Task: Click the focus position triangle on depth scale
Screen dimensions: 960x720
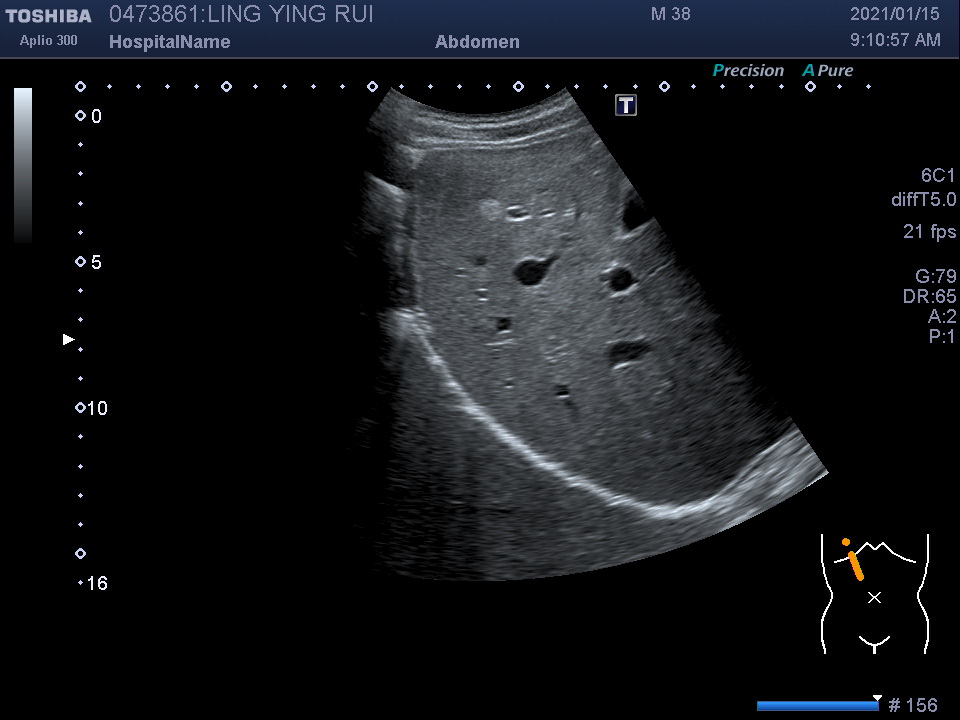Action: pyautogui.click(x=69, y=340)
